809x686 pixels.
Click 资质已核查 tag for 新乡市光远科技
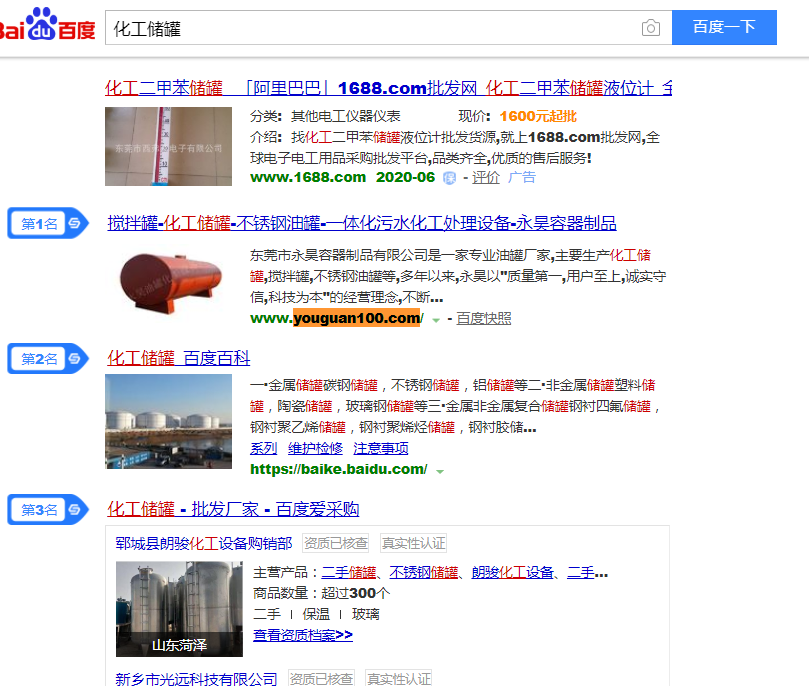point(321,678)
